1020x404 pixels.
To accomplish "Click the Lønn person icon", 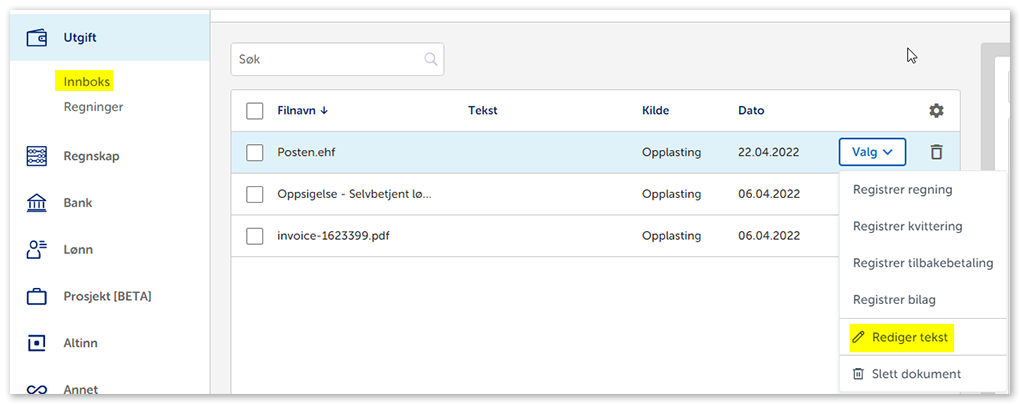I will coord(37,250).
